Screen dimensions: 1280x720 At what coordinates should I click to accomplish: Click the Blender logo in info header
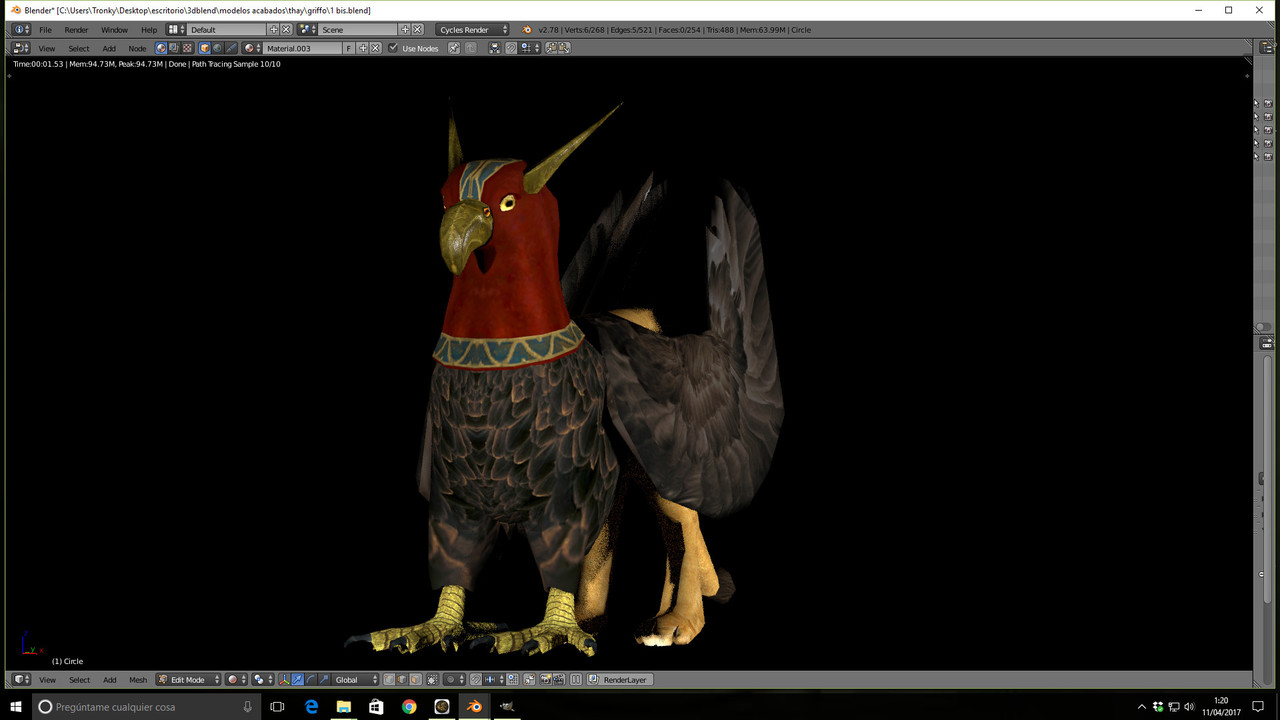(527, 29)
